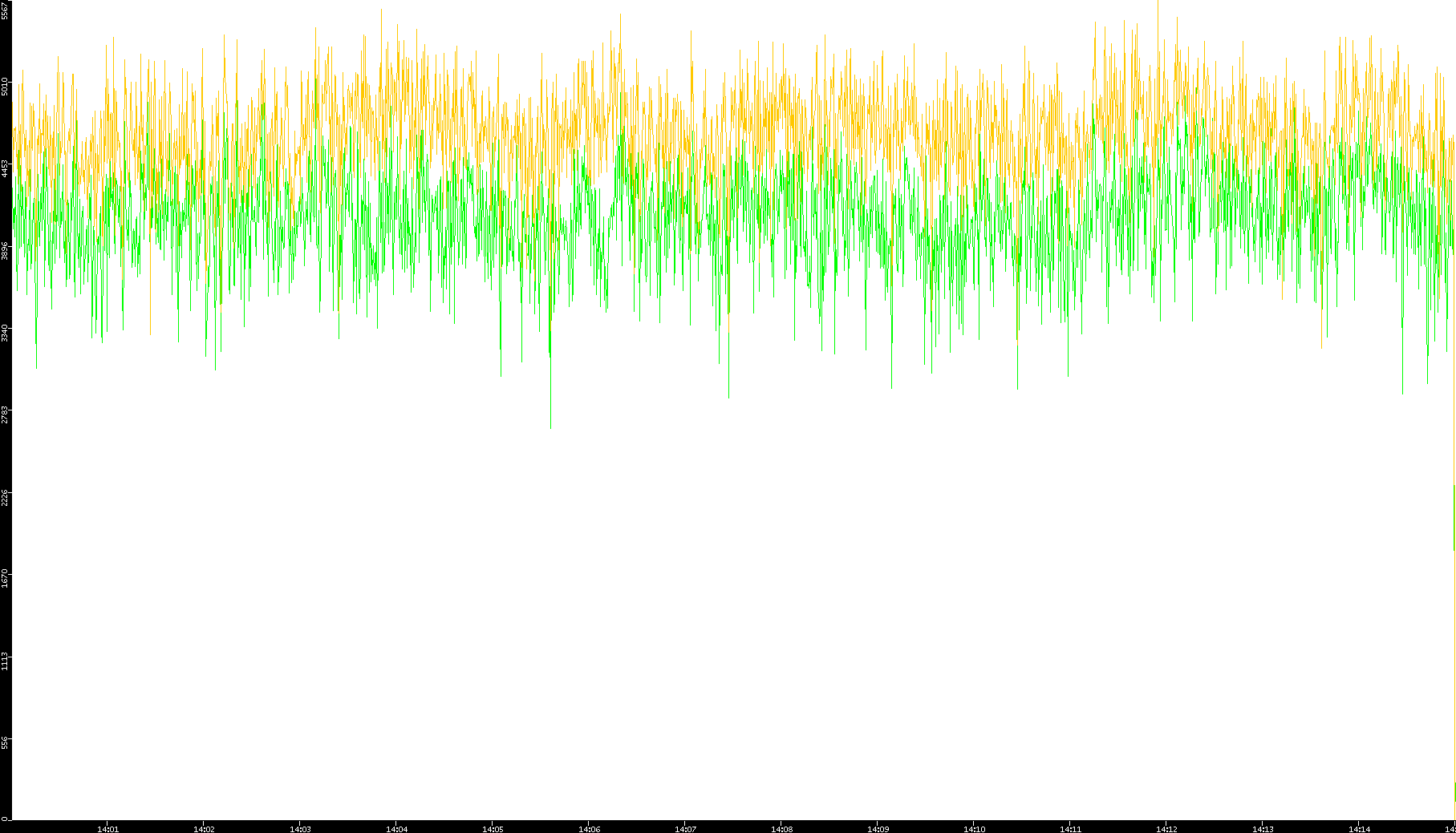Select the 14:10 time marker
1456x833 pixels.
click(x=974, y=828)
